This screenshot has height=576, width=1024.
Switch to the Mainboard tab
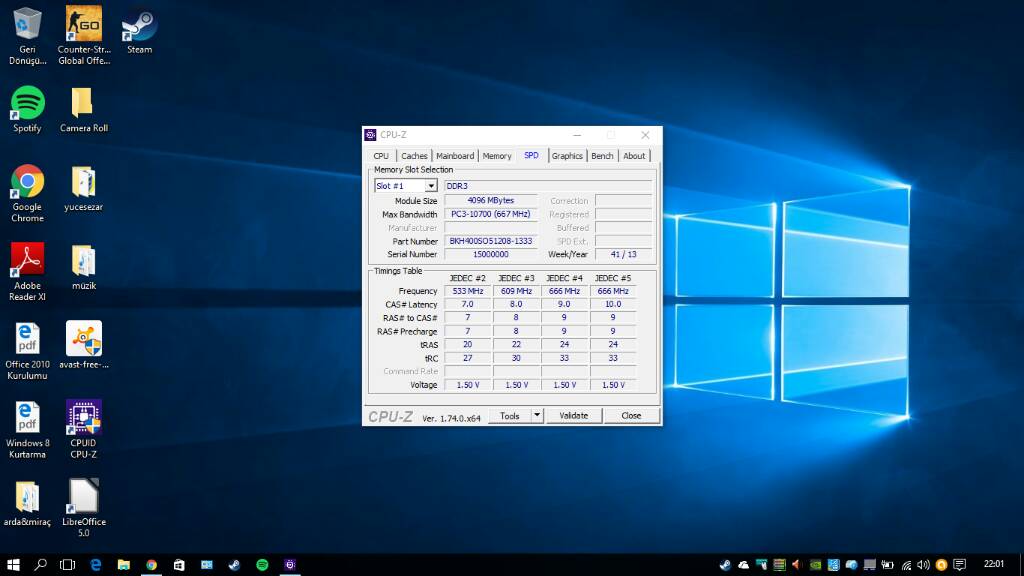click(x=455, y=156)
